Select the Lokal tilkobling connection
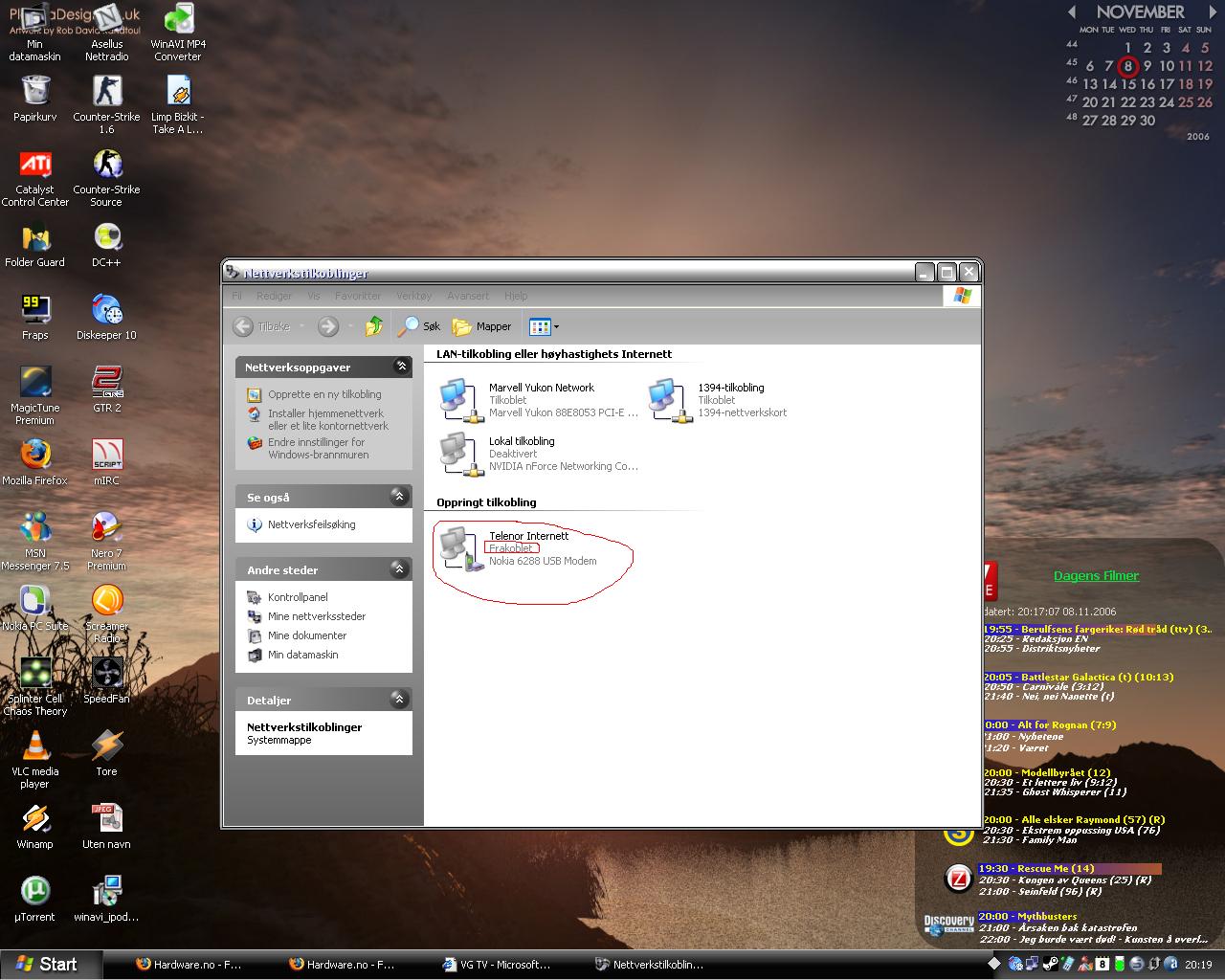1225x980 pixels. pos(539,454)
